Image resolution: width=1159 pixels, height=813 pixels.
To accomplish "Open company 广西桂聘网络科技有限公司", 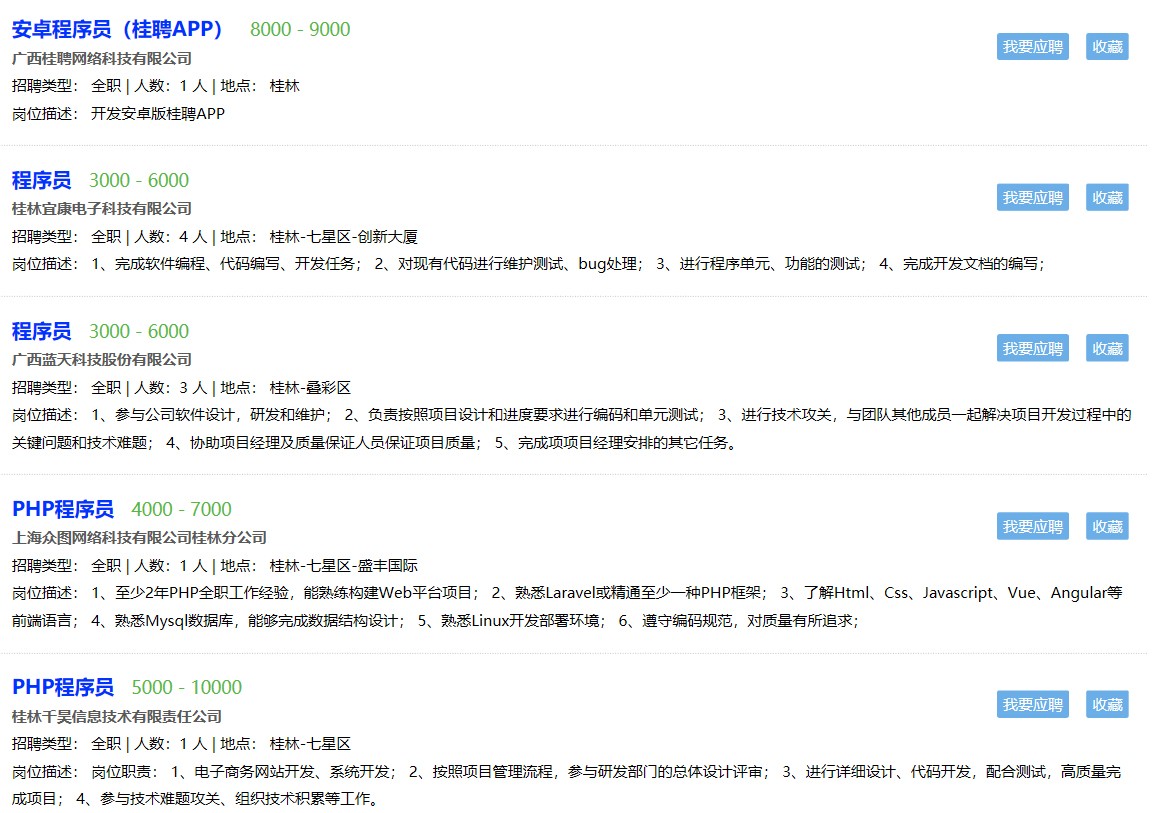I will [x=101, y=58].
